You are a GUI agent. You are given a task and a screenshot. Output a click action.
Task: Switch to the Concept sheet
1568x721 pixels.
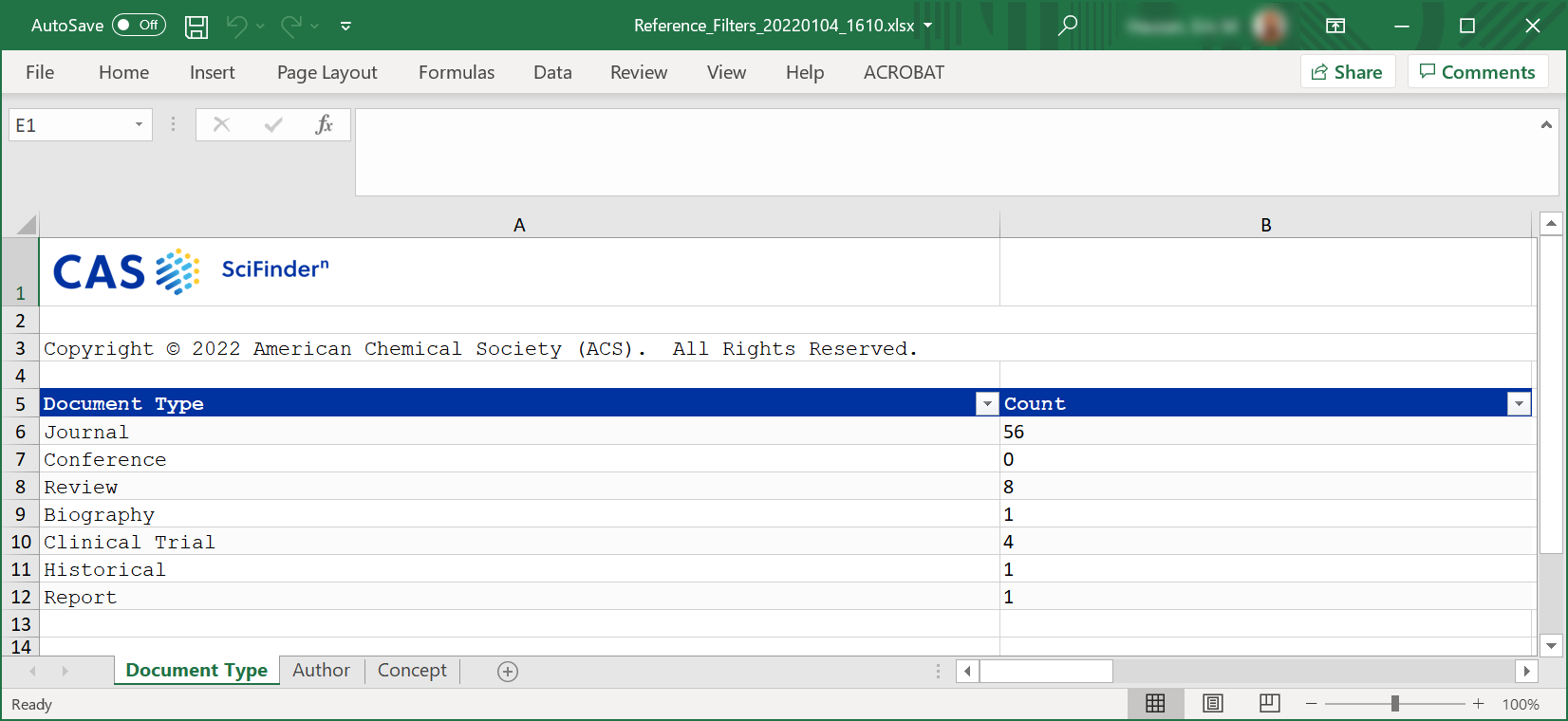click(412, 671)
